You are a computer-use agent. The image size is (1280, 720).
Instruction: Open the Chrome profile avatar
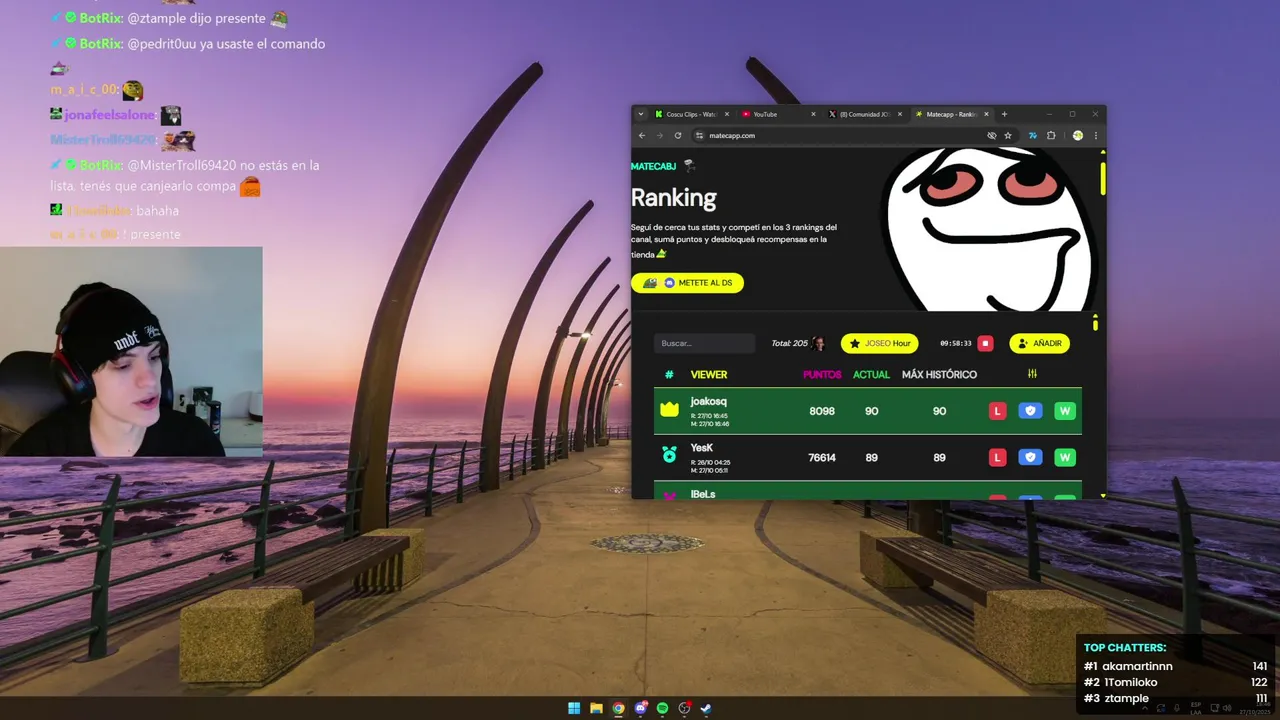pyautogui.click(x=1078, y=135)
